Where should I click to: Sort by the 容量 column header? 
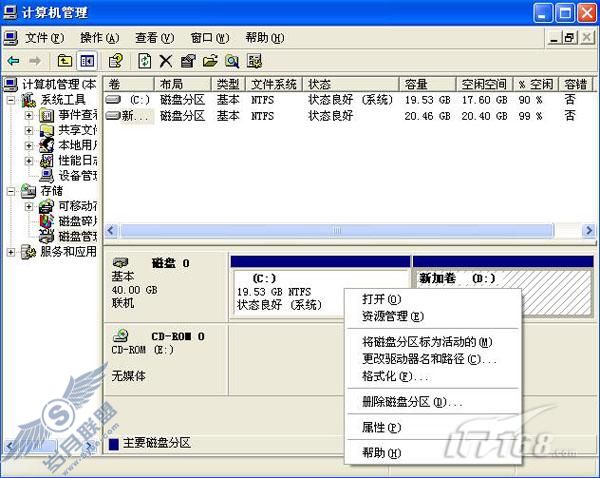pos(427,84)
